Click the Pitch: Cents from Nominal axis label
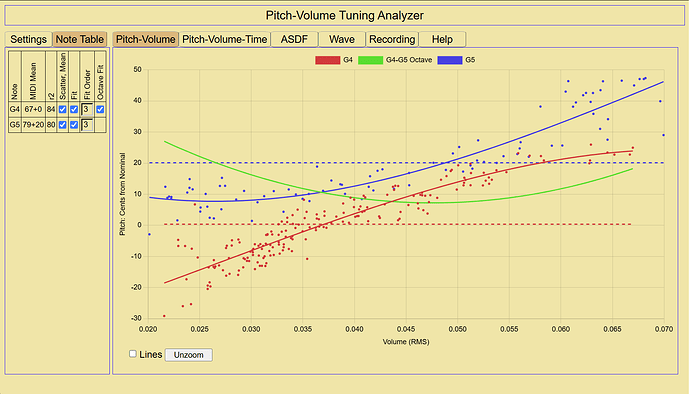Screen dimensions: 690x394 point(122,194)
